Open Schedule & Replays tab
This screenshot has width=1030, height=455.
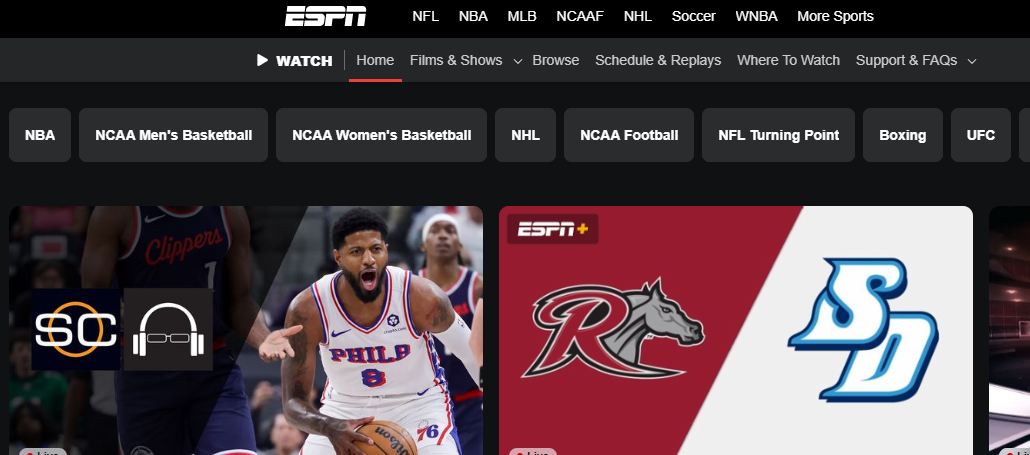658,60
